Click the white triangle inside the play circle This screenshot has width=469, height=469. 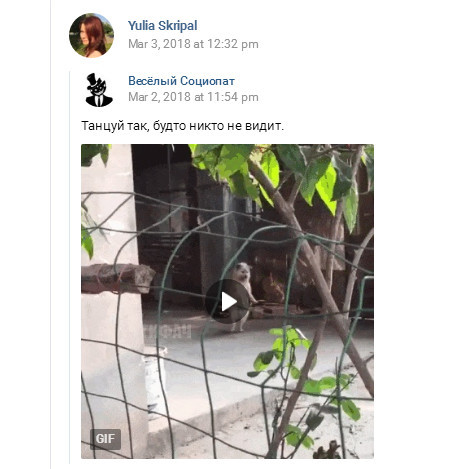pos(229,301)
